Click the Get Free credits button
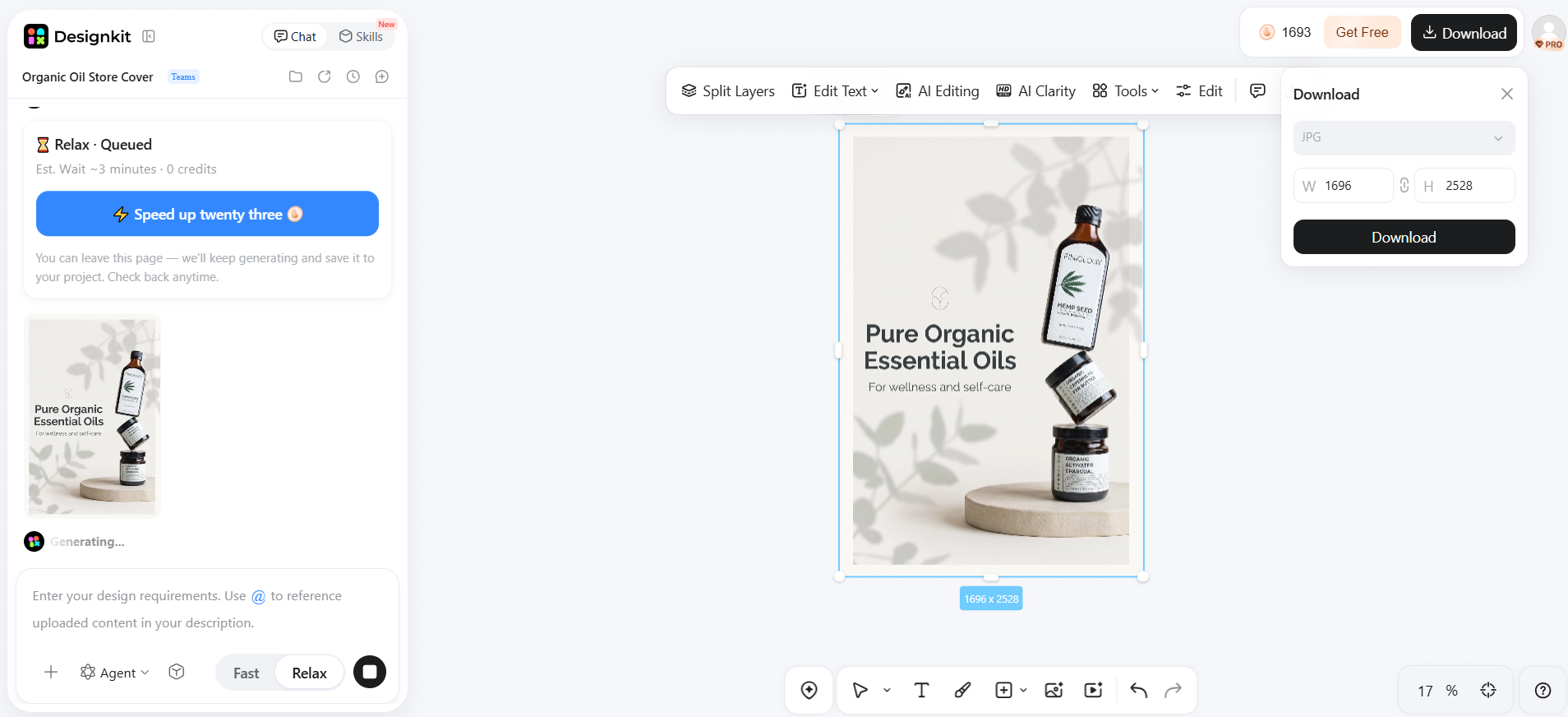 [1362, 32]
